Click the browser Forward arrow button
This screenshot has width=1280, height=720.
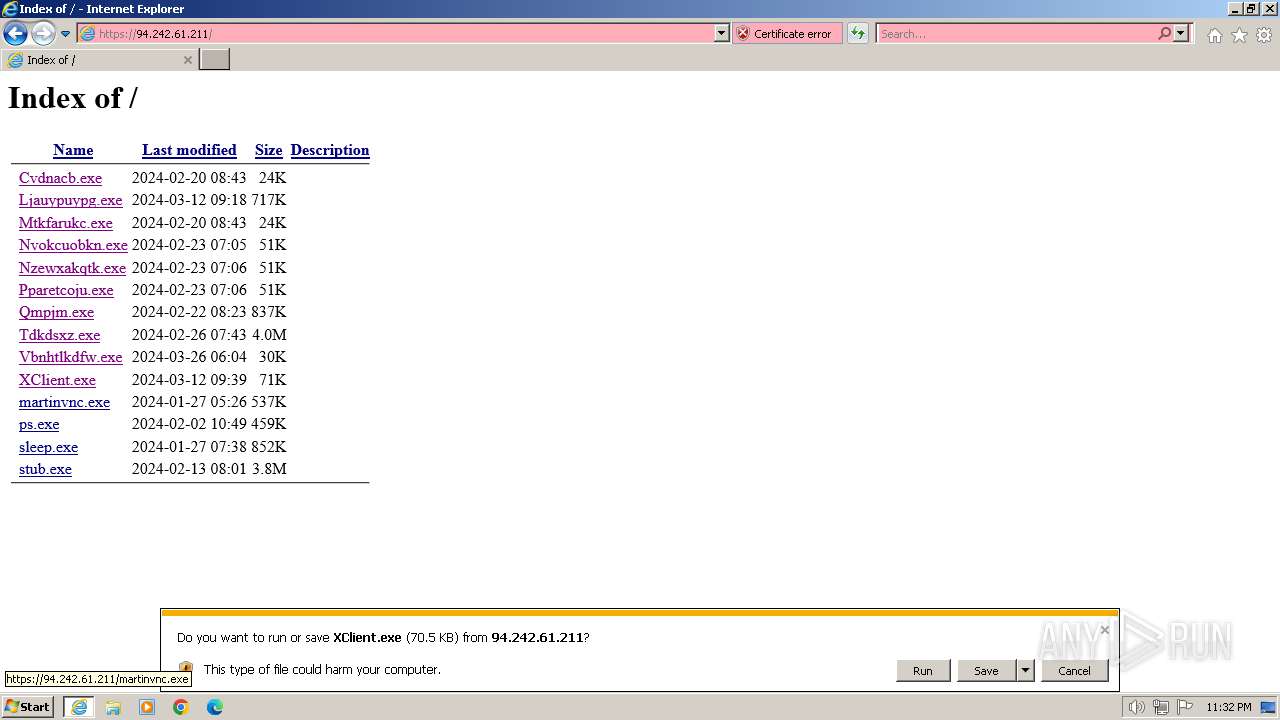(x=42, y=33)
